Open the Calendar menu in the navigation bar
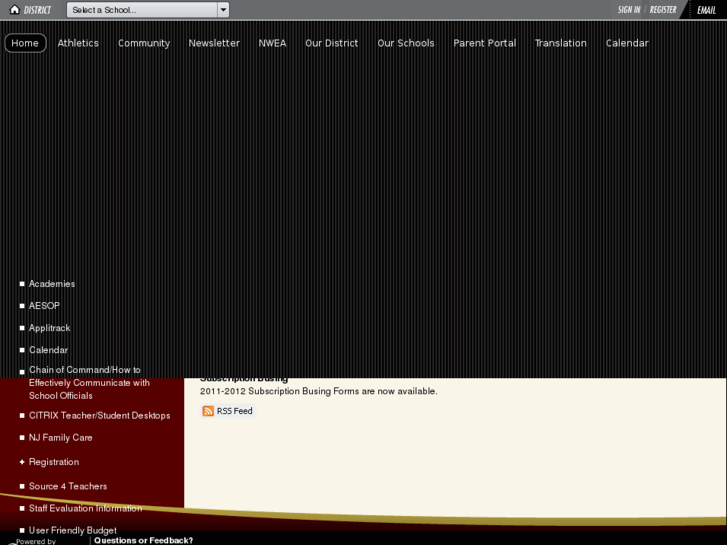The height and width of the screenshot is (545, 727). pos(627,43)
